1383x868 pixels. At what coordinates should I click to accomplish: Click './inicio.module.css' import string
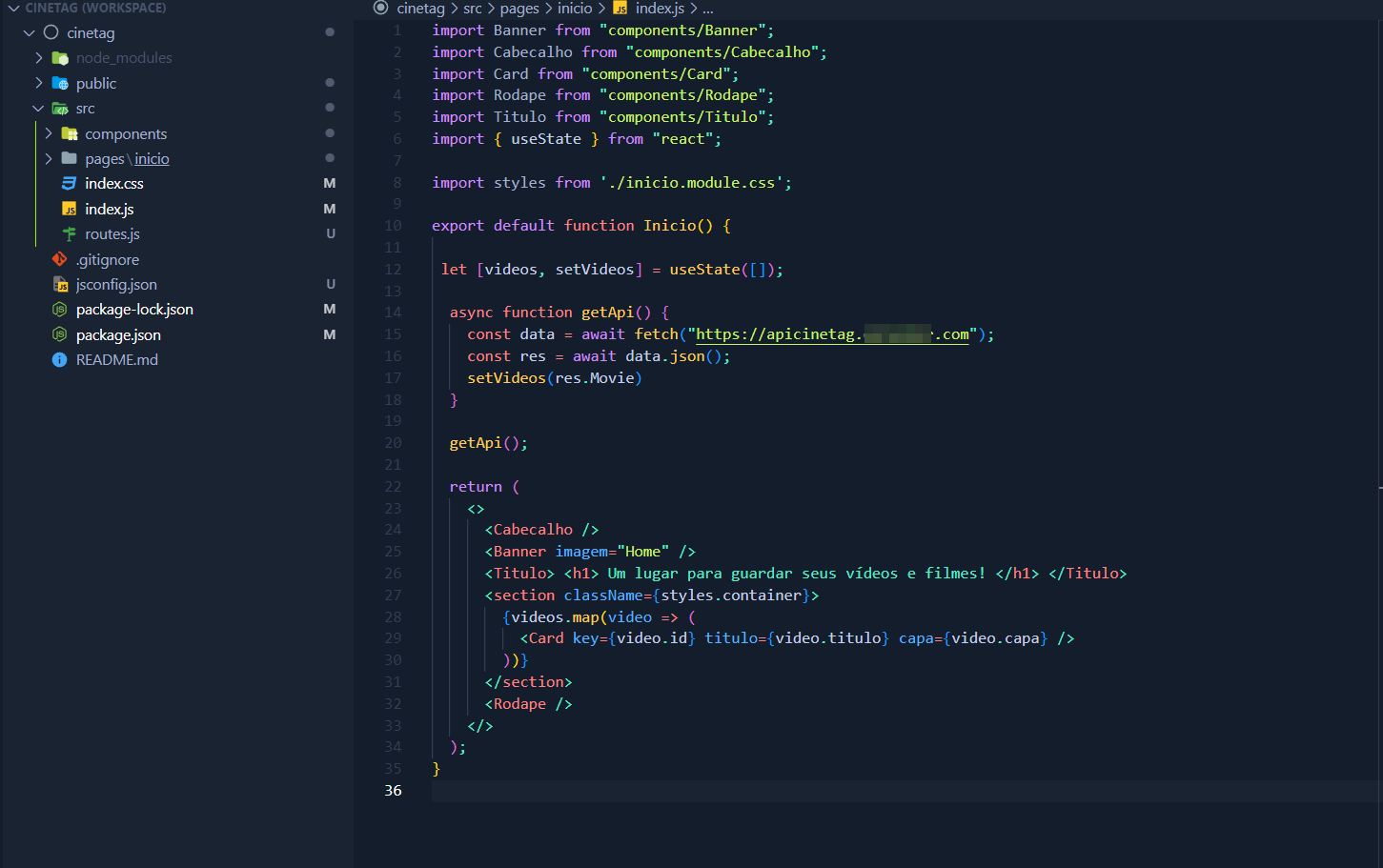(x=691, y=183)
